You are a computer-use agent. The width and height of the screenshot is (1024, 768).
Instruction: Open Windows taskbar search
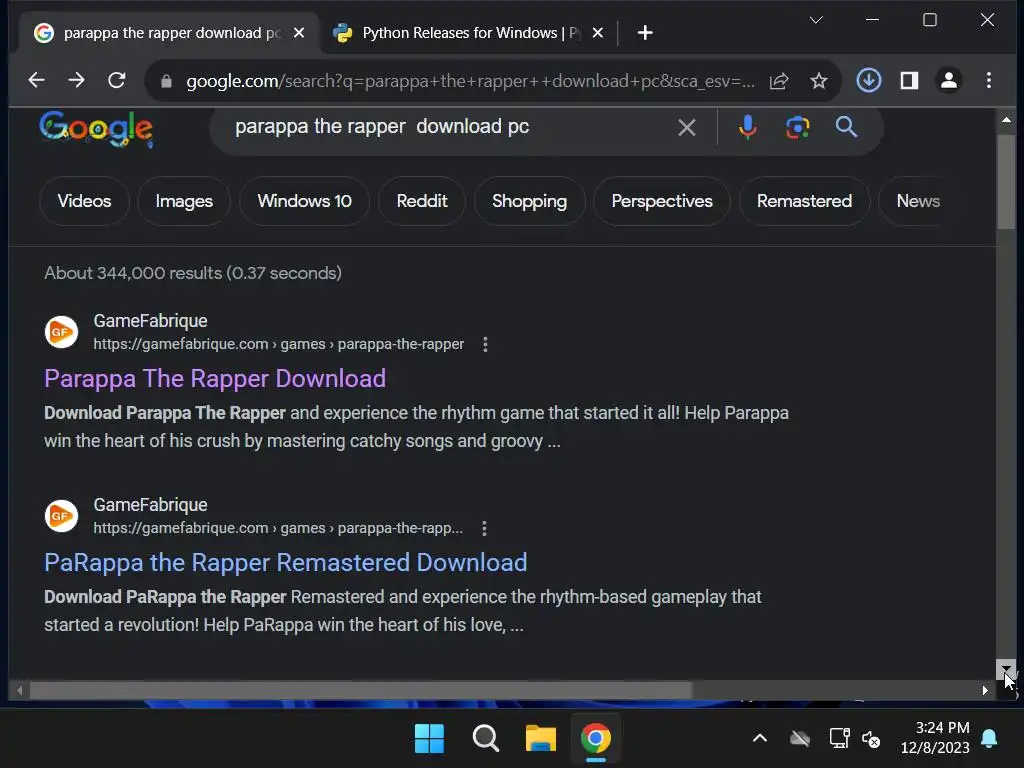485,739
